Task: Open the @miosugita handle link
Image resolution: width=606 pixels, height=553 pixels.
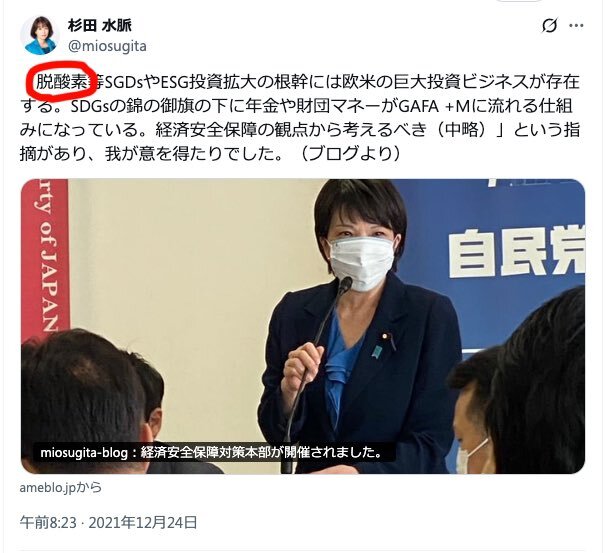Action: pos(107,46)
